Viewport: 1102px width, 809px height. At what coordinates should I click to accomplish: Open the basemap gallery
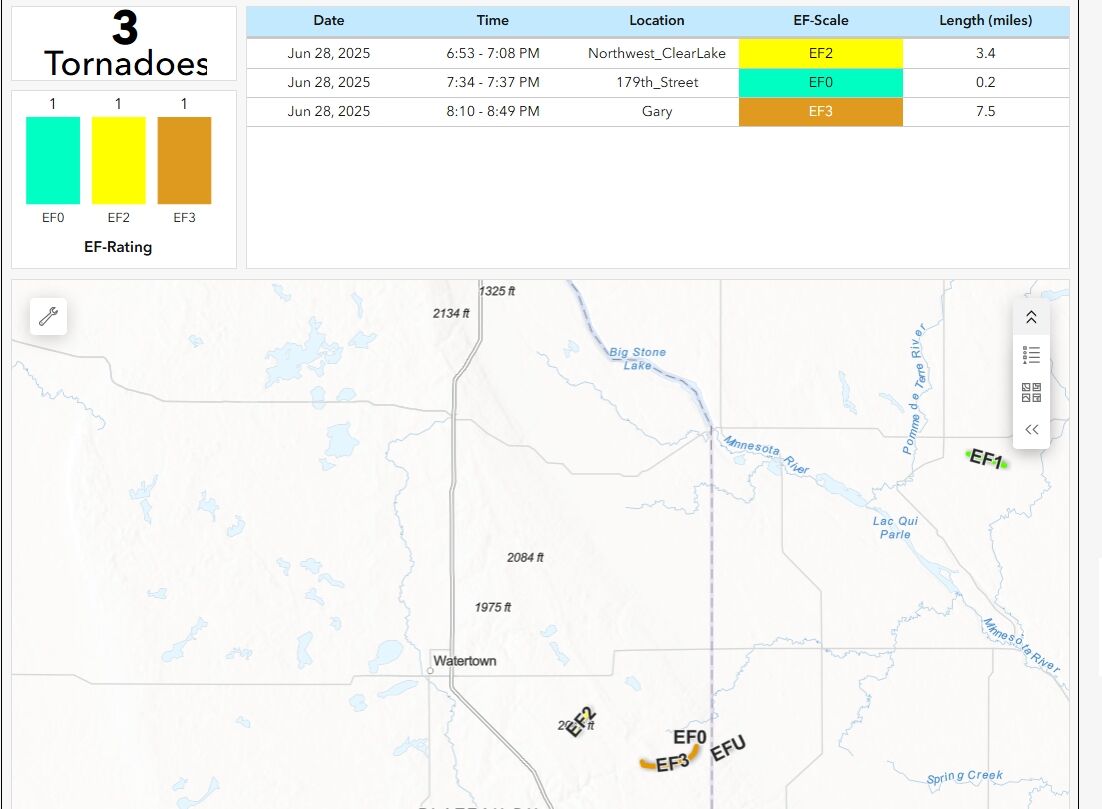pos(1031,392)
